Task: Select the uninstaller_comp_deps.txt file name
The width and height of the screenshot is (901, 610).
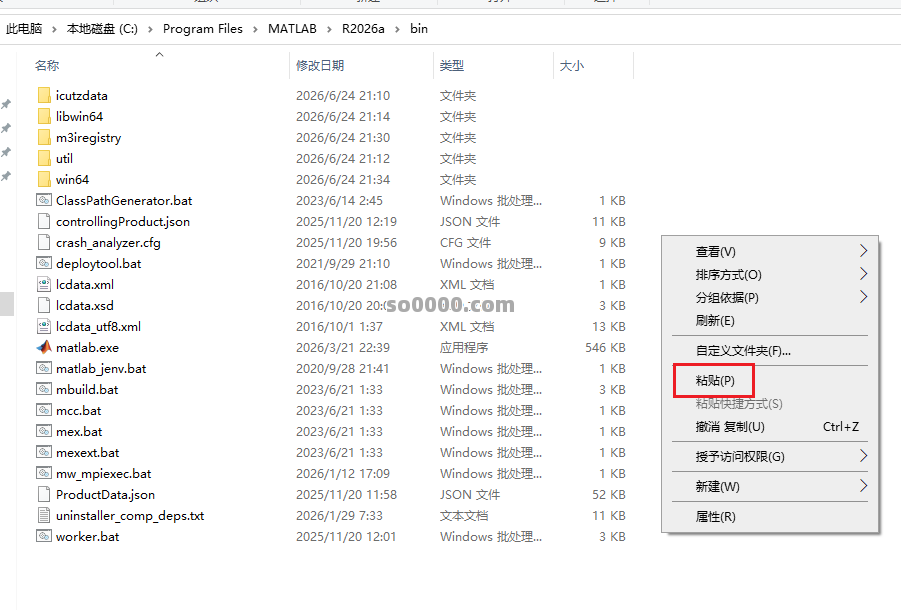Action: click(130, 516)
